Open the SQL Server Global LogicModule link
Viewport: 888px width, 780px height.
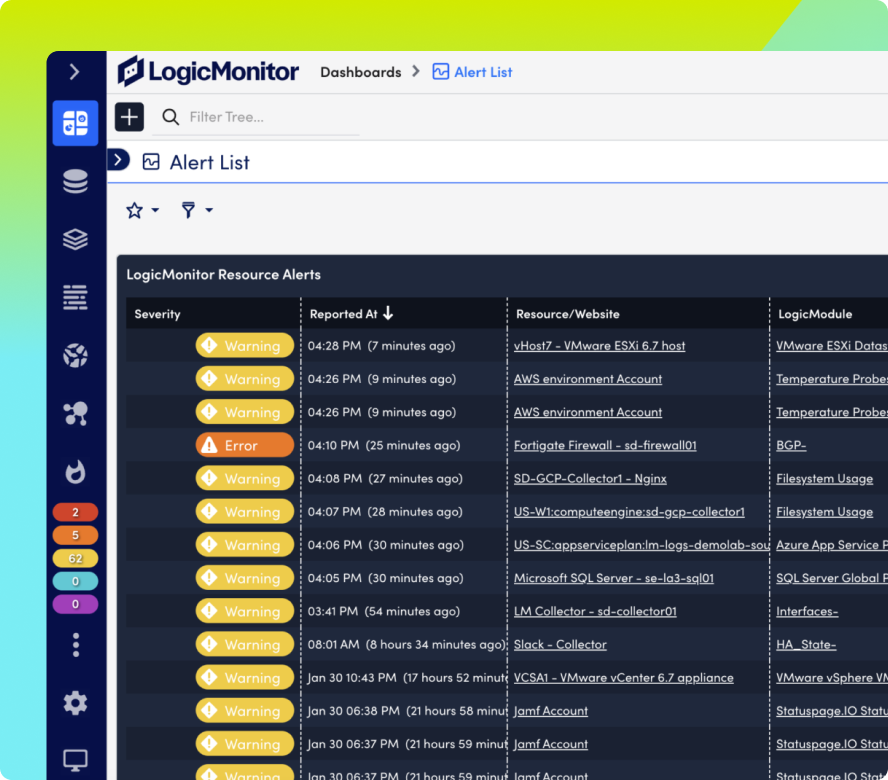point(832,578)
